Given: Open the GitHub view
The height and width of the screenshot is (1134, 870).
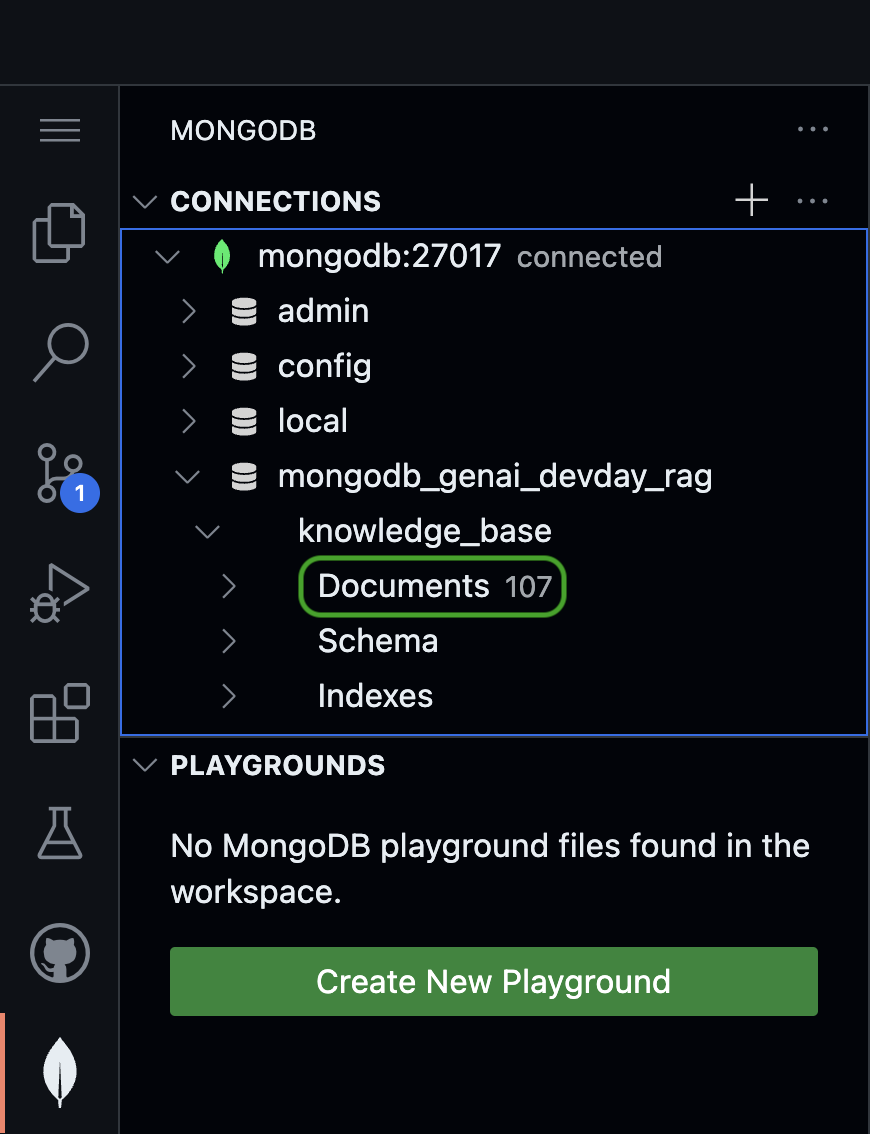Looking at the screenshot, I should pyautogui.click(x=60, y=952).
